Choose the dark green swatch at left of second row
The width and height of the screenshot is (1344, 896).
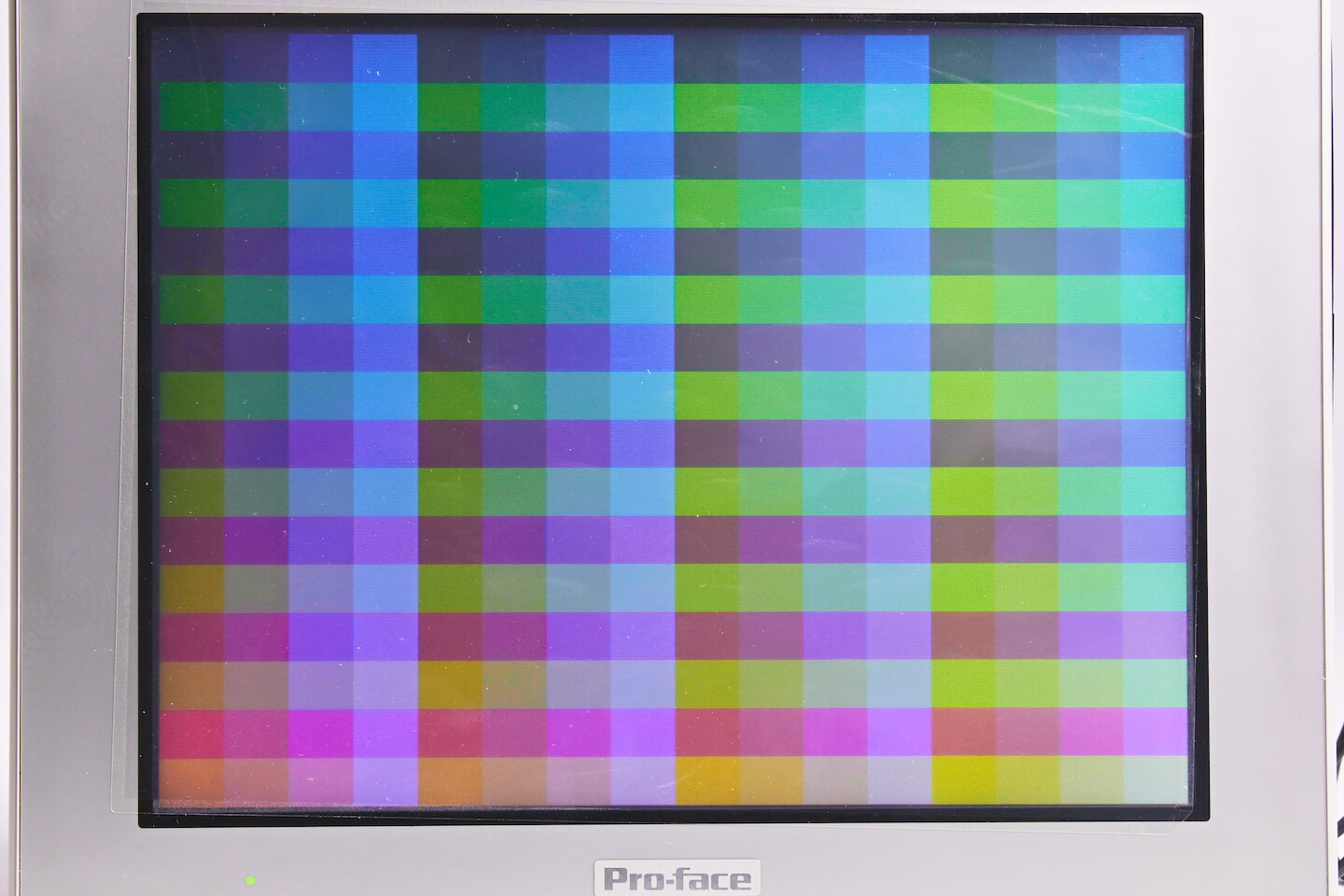point(191,106)
